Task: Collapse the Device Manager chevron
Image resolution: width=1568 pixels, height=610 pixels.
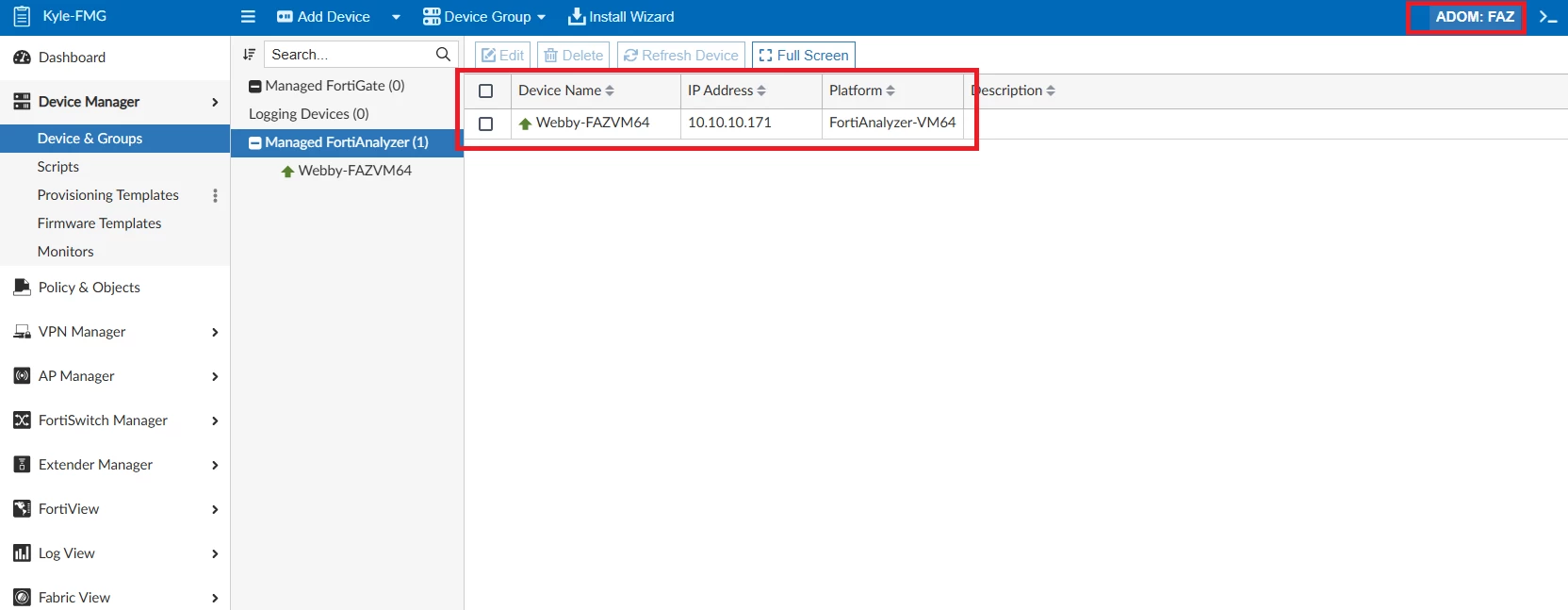Action: [215, 102]
